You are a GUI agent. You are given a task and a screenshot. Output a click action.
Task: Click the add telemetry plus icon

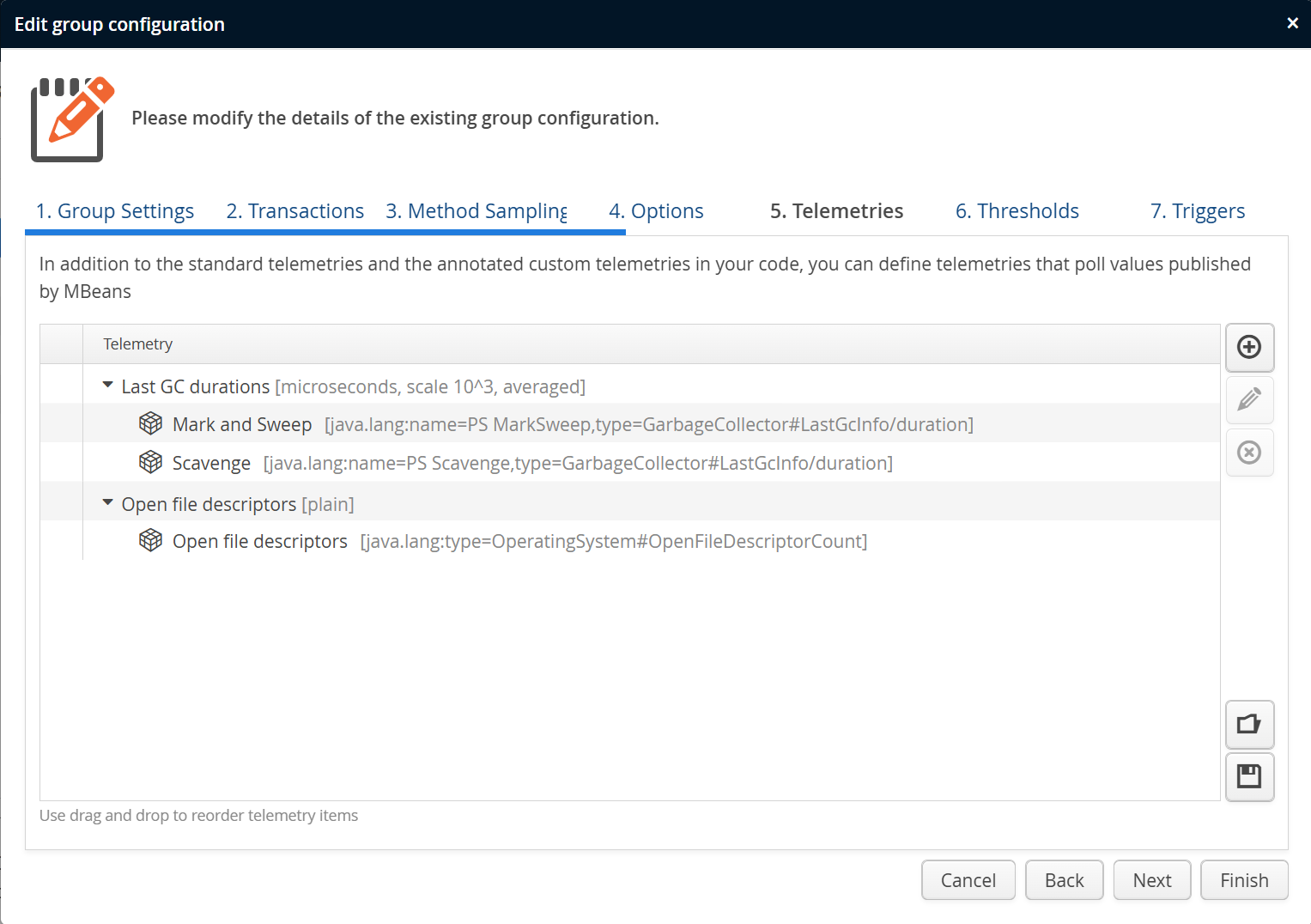(x=1249, y=347)
